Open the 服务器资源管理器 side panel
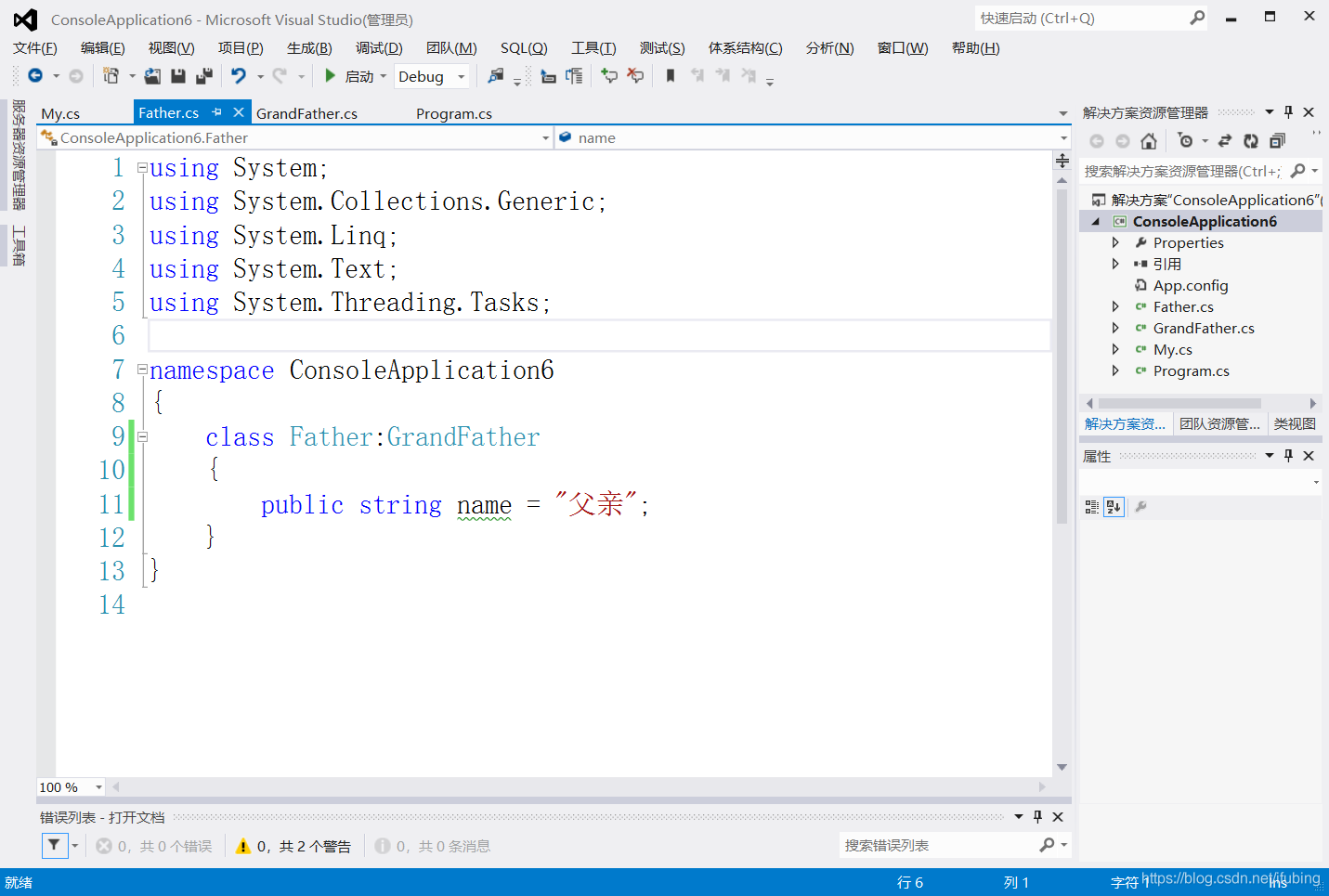Viewport: 1329px width, 896px height. (18, 155)
